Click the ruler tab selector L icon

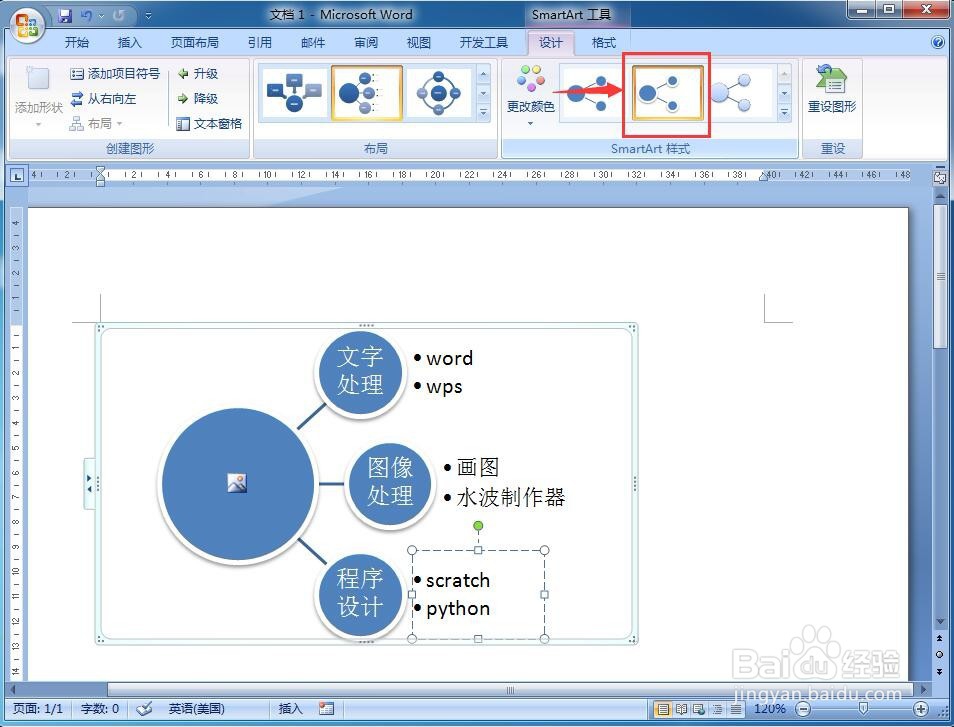click(16, 176)
